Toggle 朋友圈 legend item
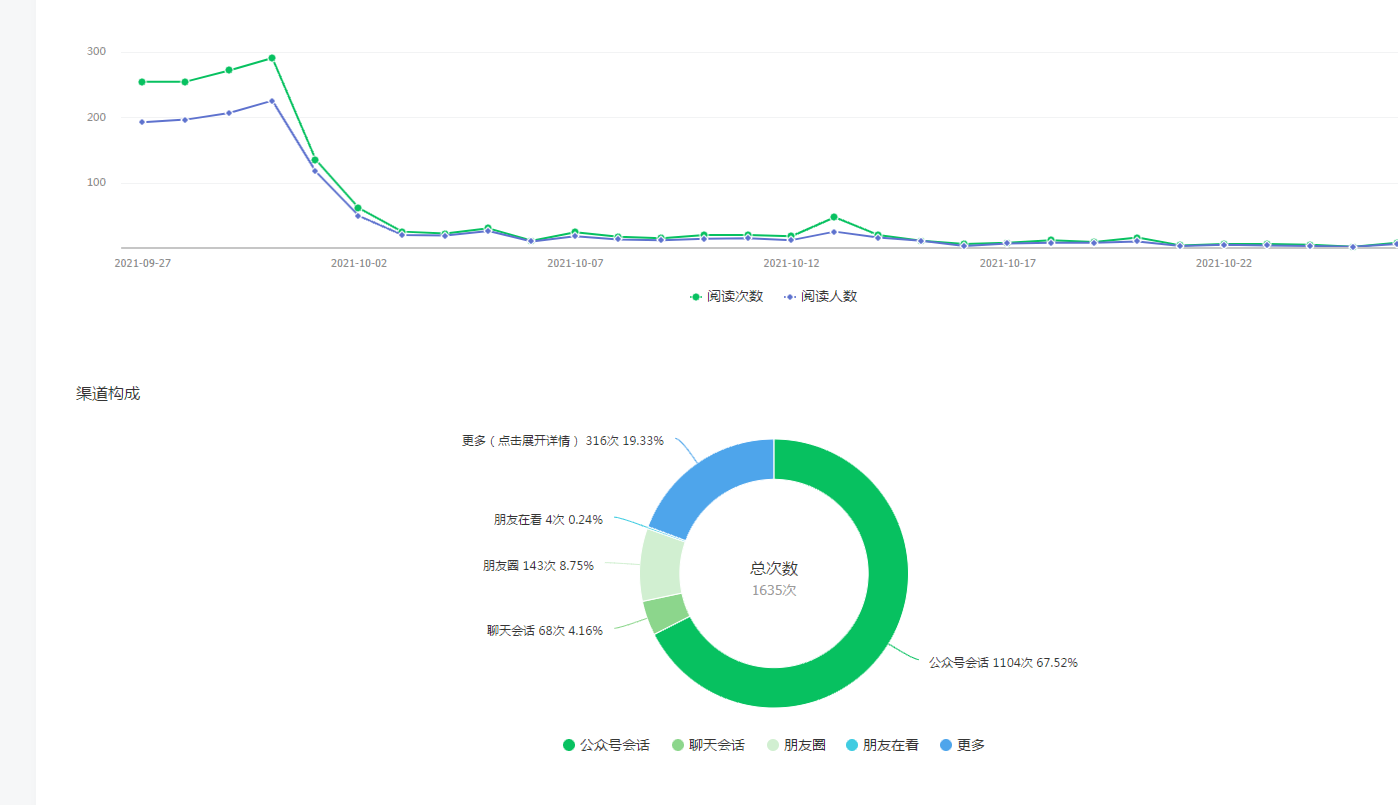 tap(796, 745)
